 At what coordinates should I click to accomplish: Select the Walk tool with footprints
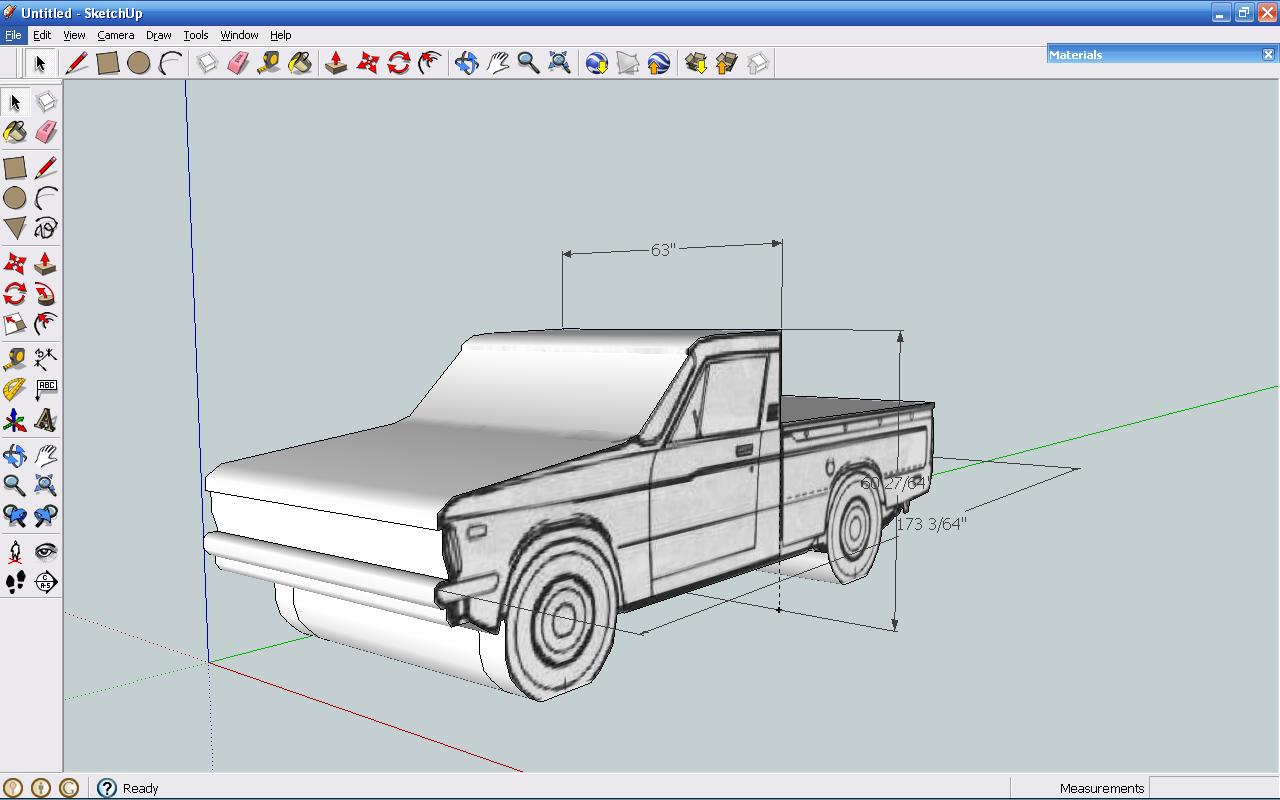15,582
